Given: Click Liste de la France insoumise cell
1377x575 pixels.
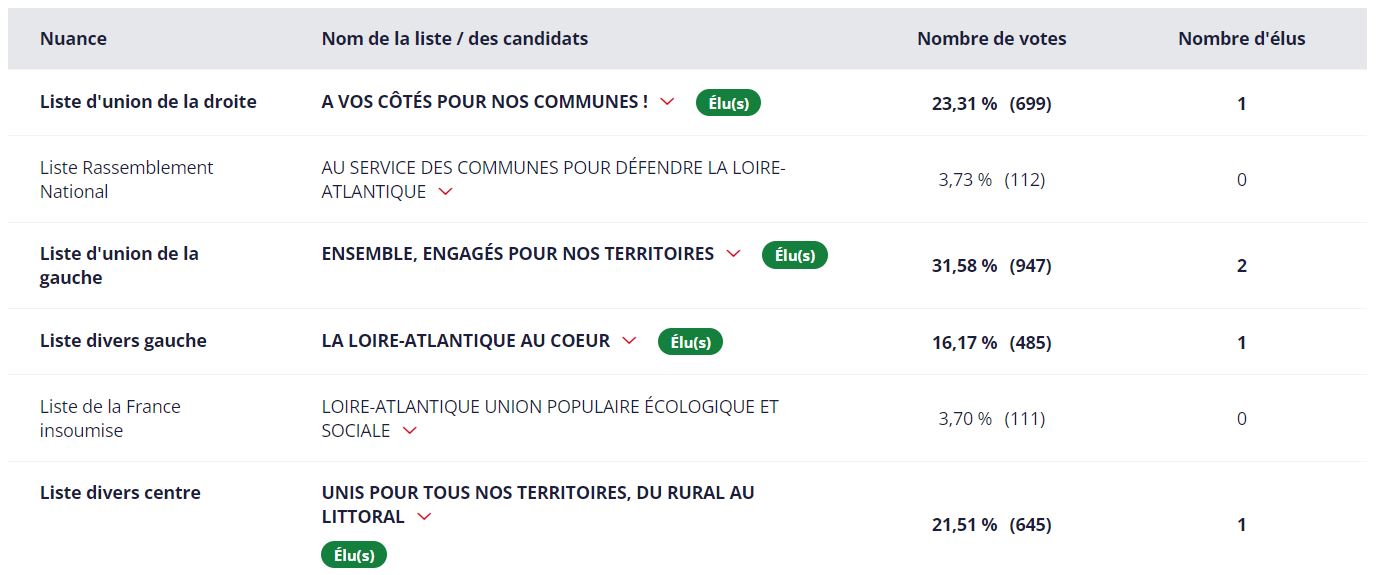Looking at the screenshot, I should point(110,419).
